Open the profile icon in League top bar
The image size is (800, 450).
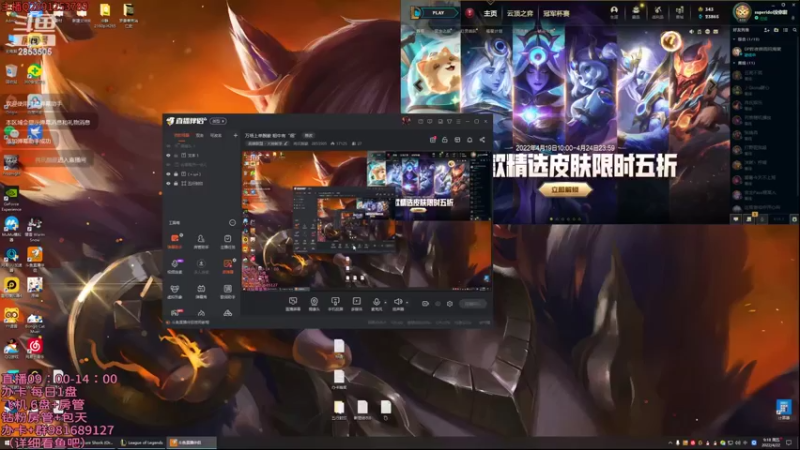point(614,12)
